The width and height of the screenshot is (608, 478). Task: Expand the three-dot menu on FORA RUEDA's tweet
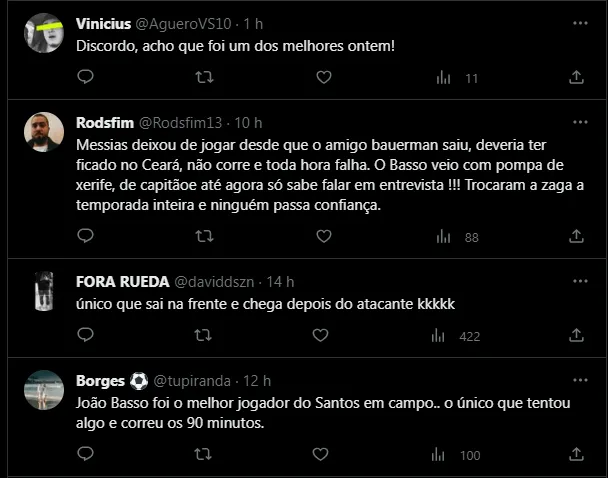tap(579, 281)
